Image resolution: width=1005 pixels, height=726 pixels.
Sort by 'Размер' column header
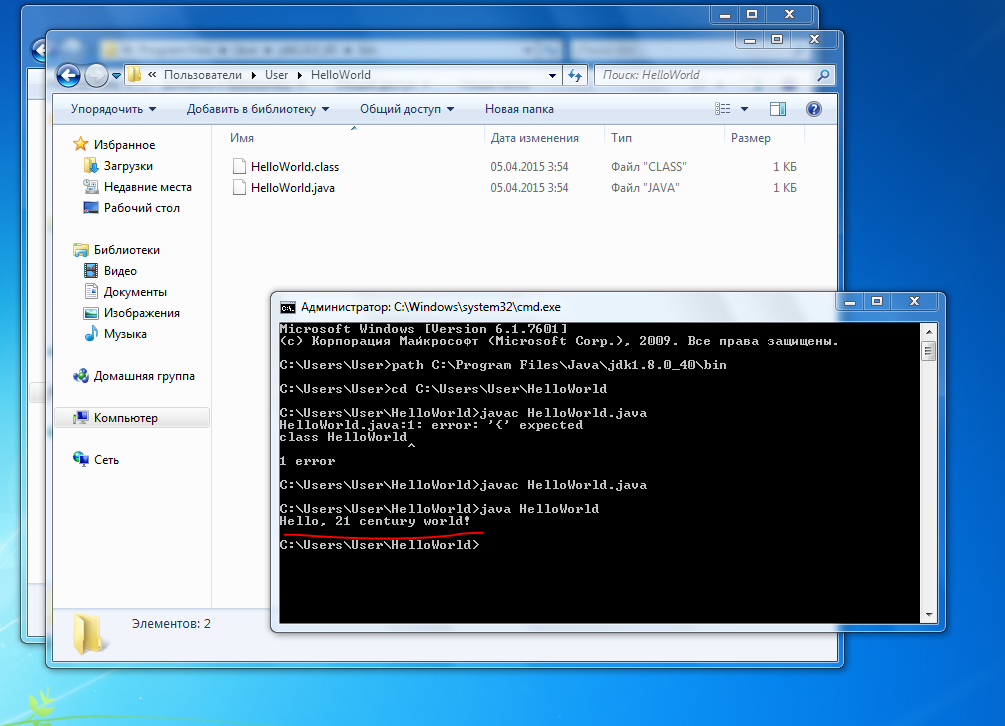point(751,138)
